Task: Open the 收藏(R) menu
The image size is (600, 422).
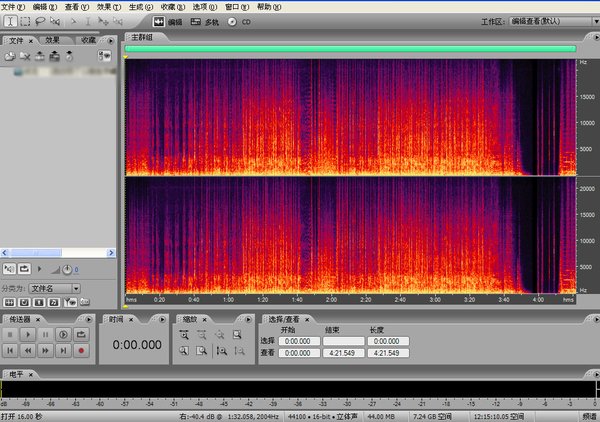Action: [173, 7]
